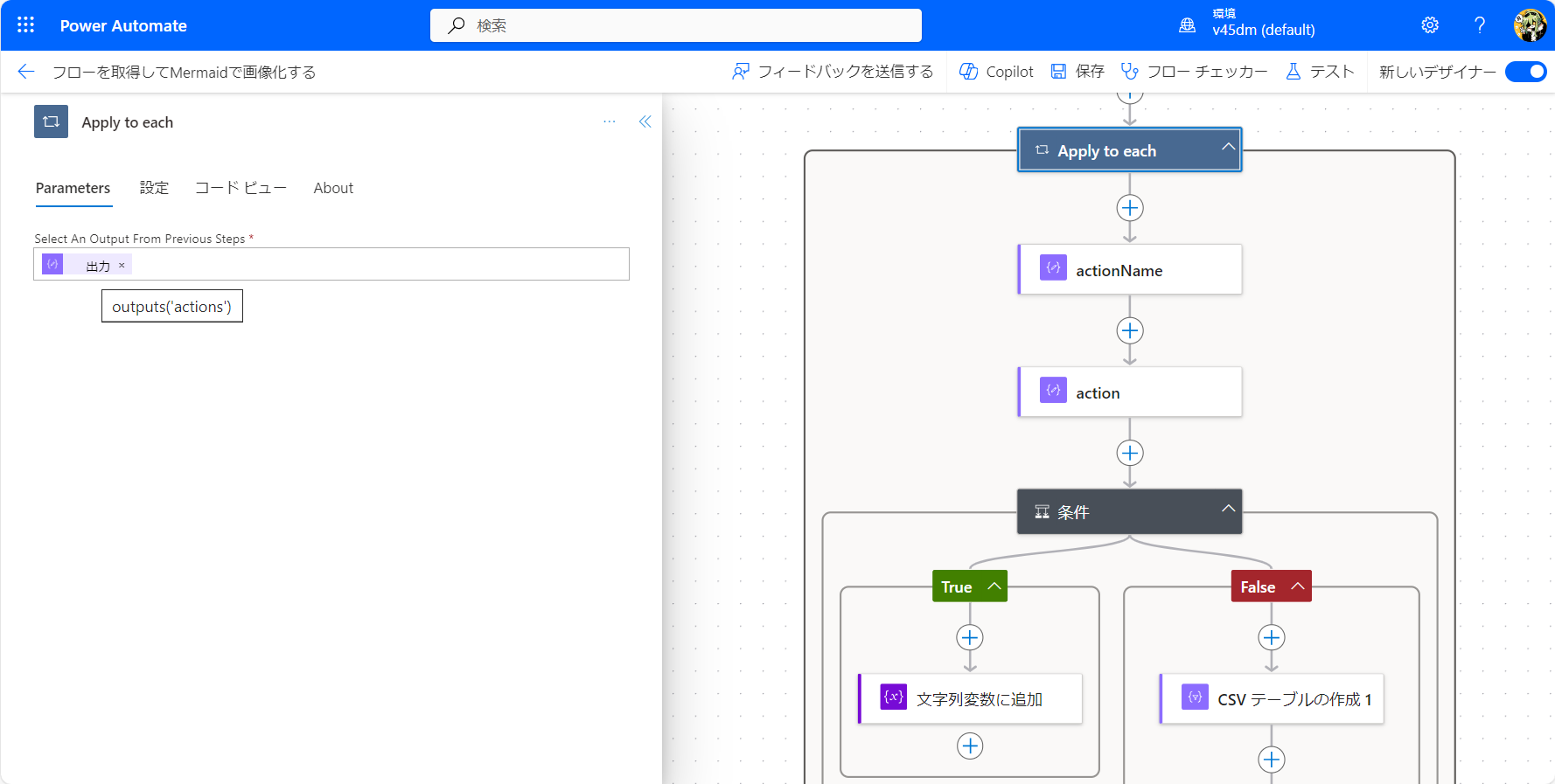This screenshot has width=1555, height=784.
Task: Select the 条件 condition node
Action: tap(1129, 511)
